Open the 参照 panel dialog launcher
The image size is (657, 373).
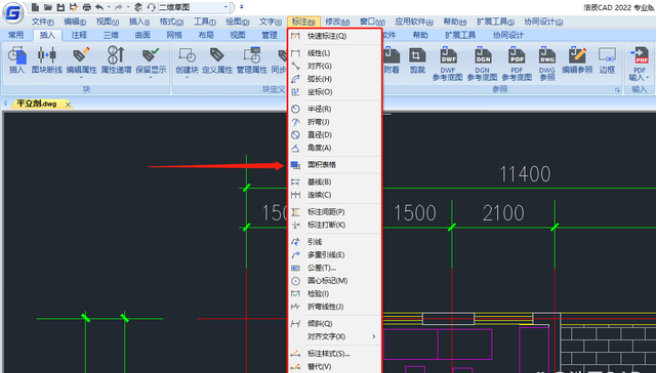click(617, 90)
